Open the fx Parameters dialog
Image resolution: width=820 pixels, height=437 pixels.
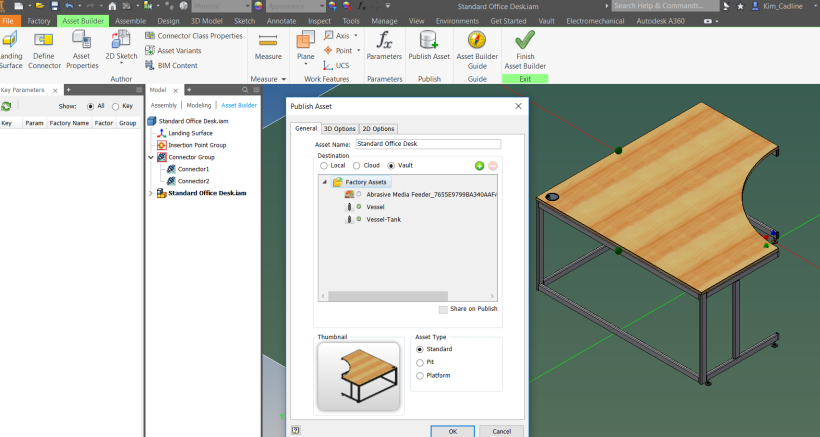384,46
